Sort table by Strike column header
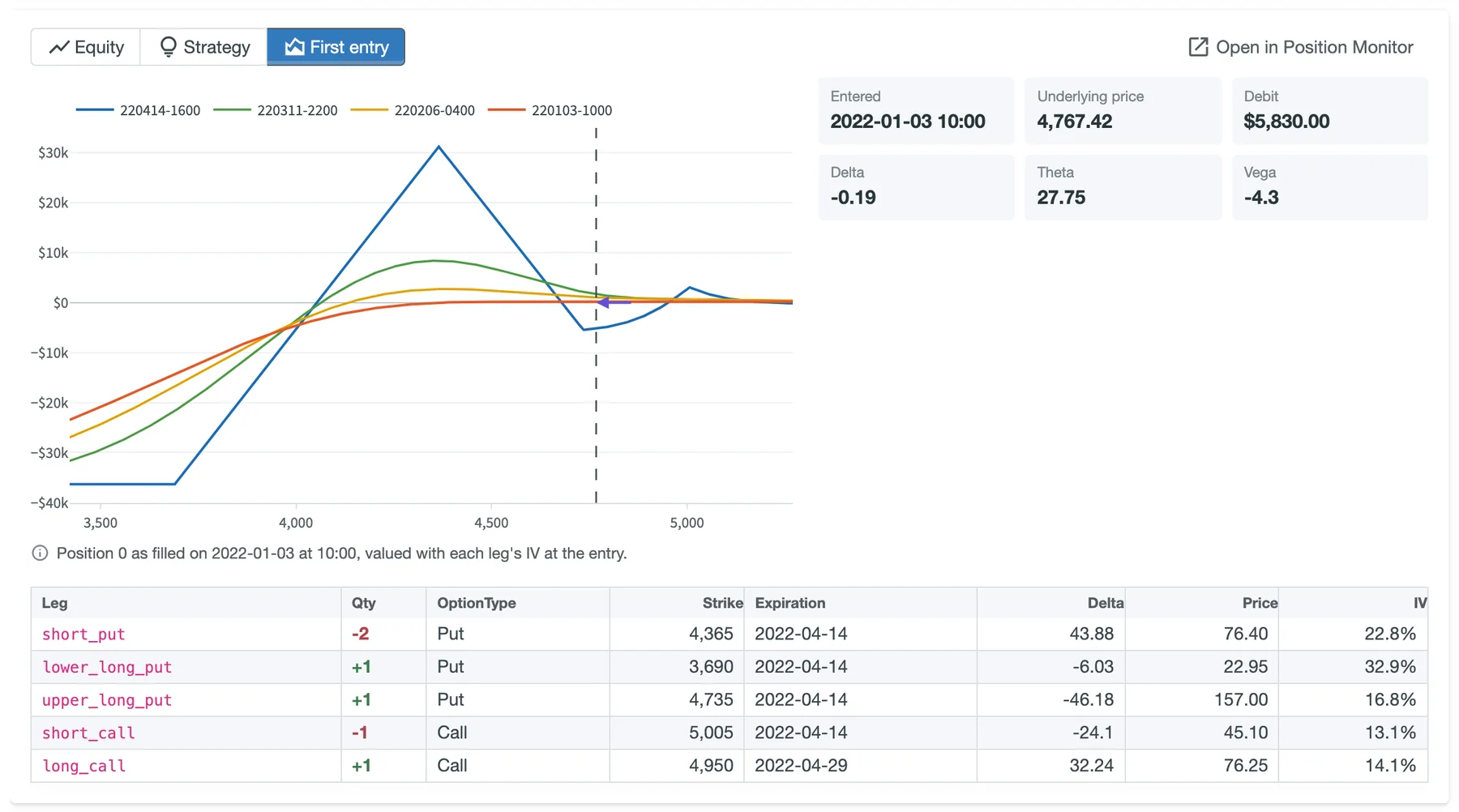Screen dimensions: 1459x812 tap(677, 603)
